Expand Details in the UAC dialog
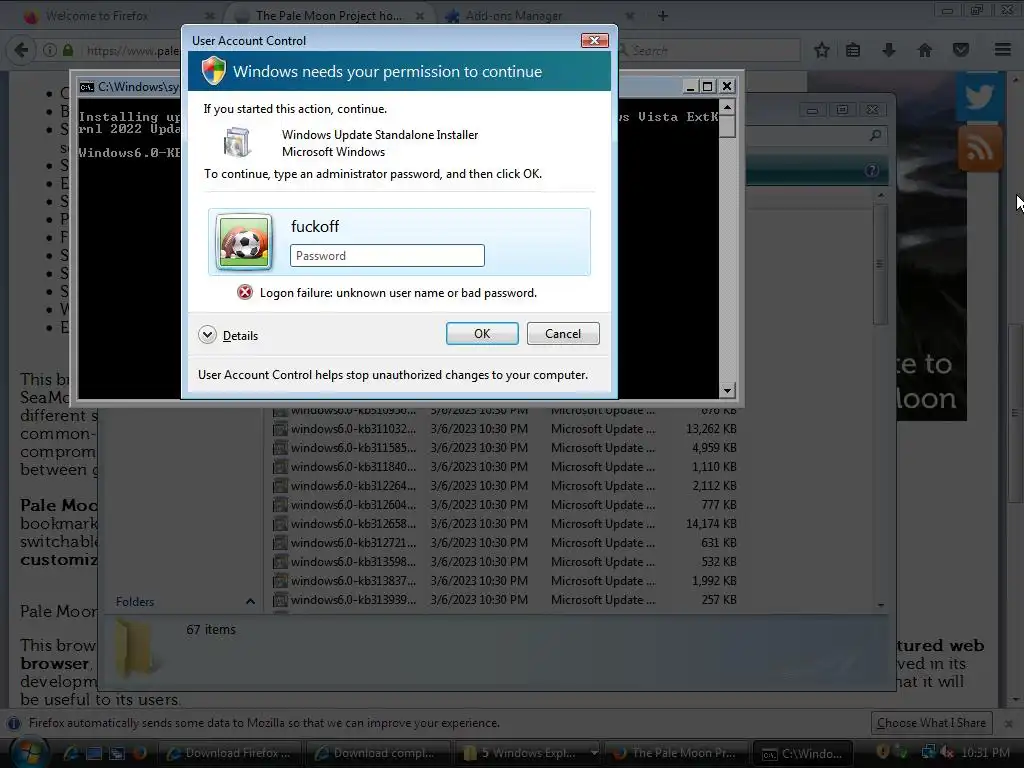This screenshot has height=768, width=1024. [x=229, y=335]
